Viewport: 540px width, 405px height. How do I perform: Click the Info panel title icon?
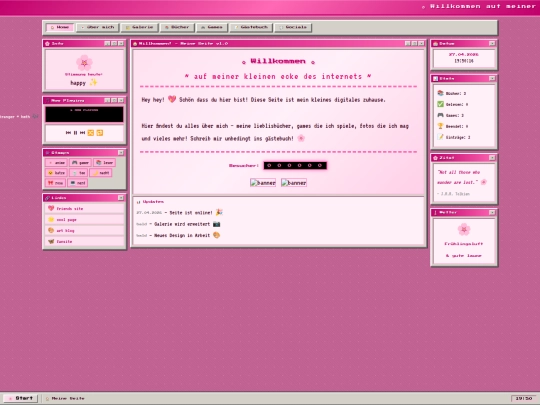[x=48, y=43]
